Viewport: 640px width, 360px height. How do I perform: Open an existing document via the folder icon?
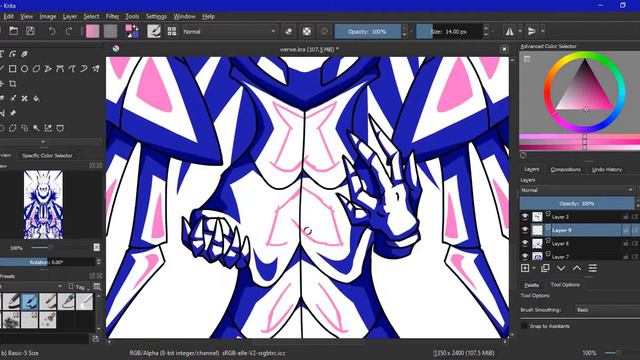(13, 31)
